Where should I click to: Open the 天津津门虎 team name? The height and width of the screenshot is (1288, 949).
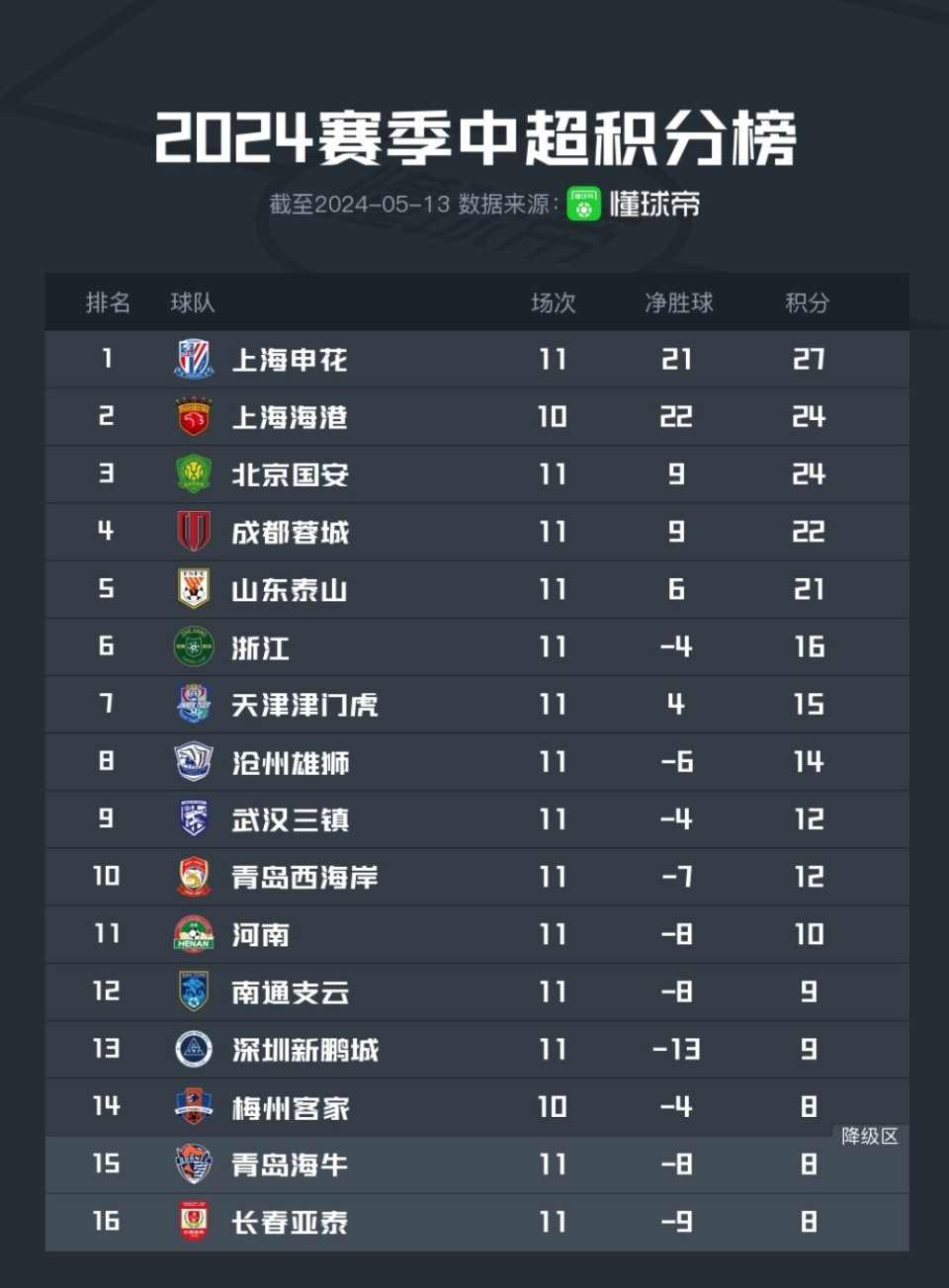click(x=304, y=705)
